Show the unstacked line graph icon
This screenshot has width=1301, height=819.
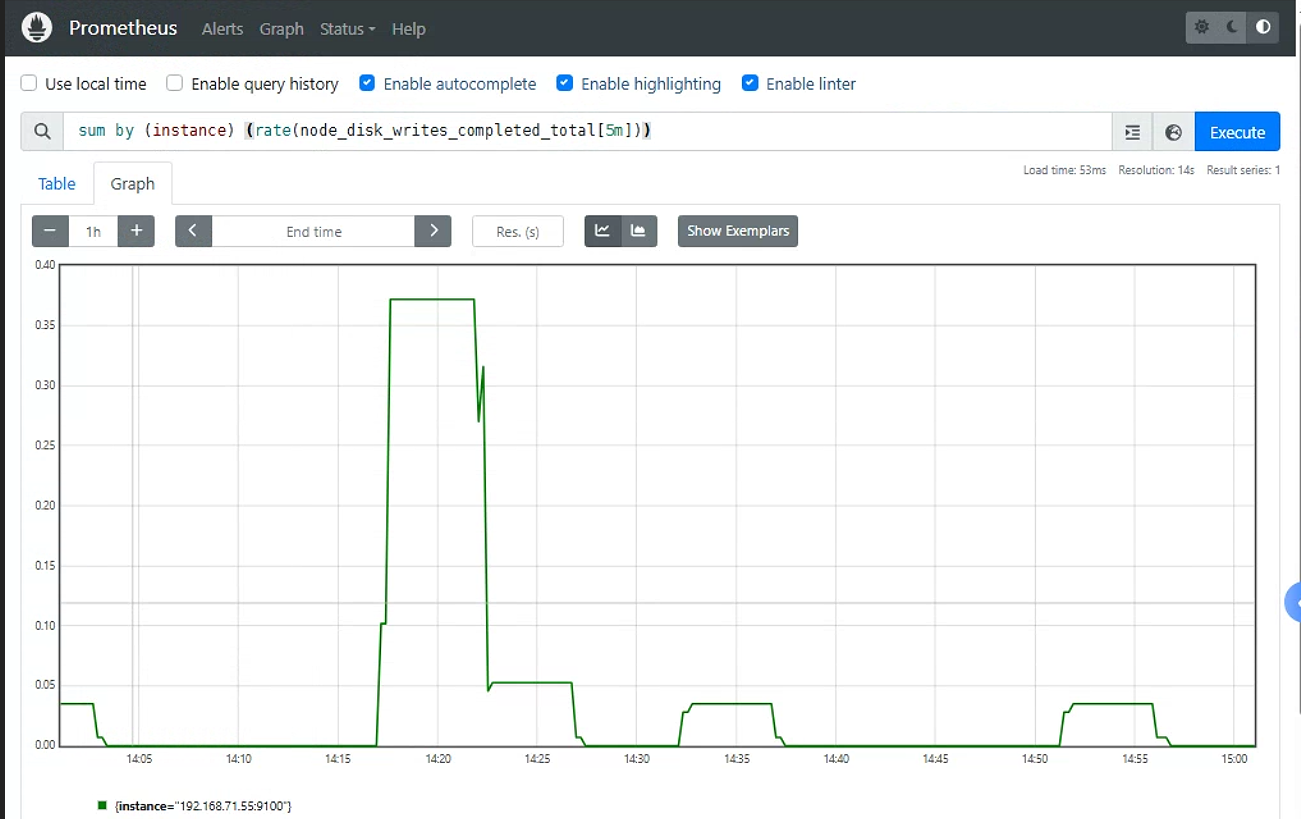(x=603, y=231)
